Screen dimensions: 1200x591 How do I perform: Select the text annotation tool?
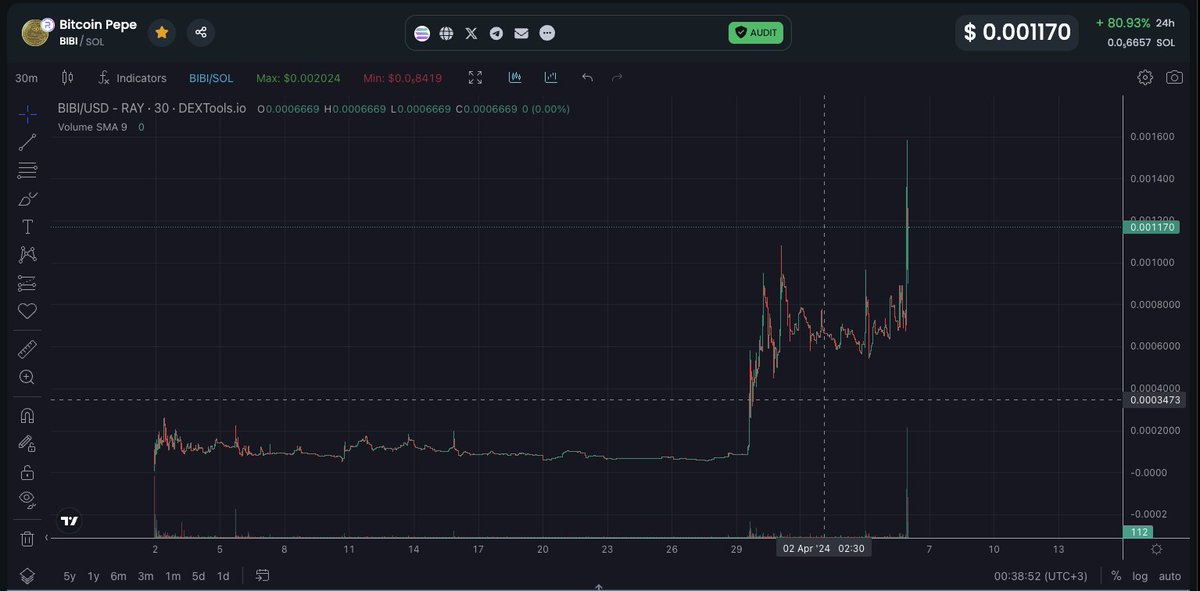coord(27,228)
